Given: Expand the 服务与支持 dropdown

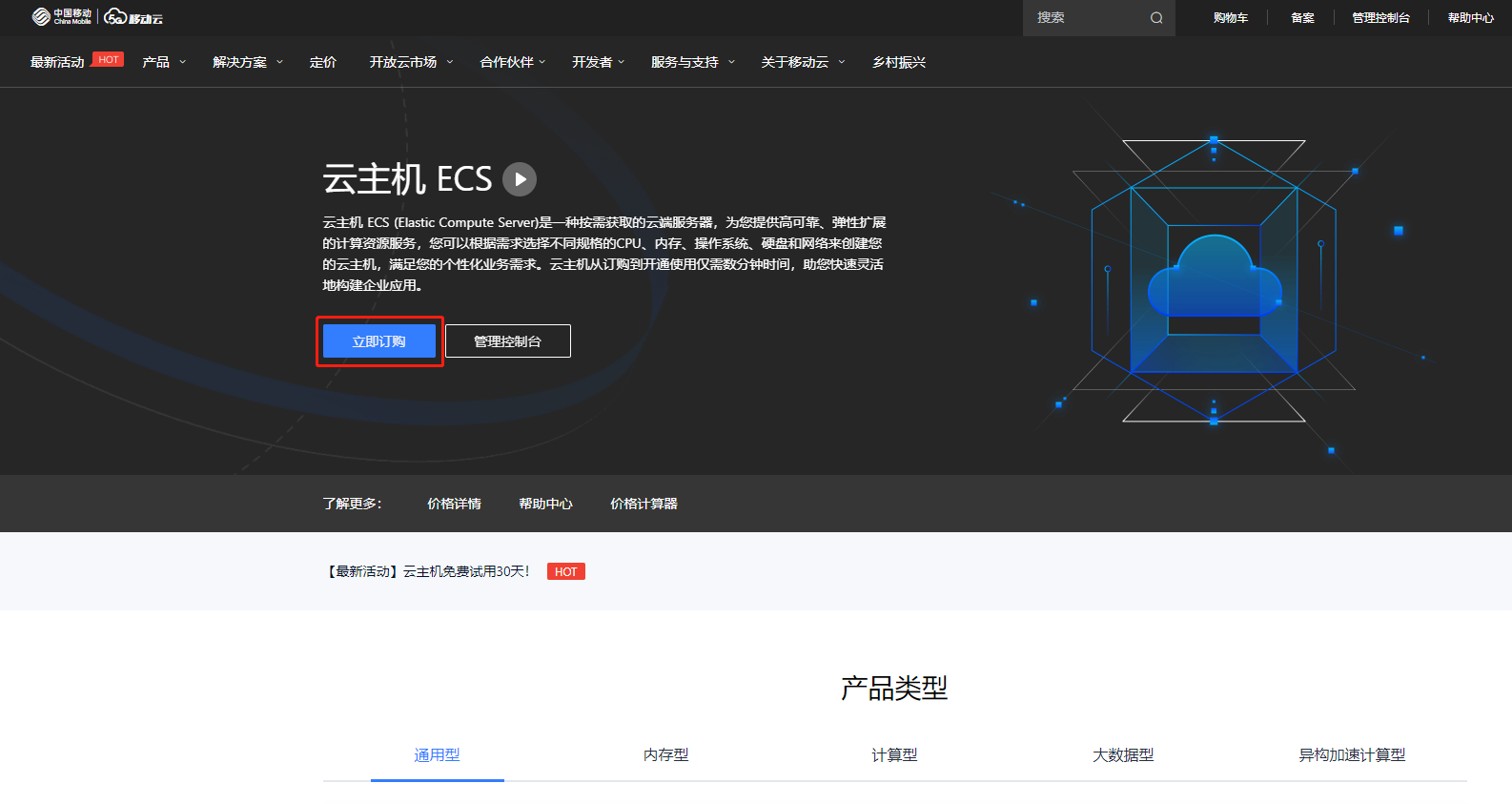Looking at the screenshot, I should tap(693, 62).
